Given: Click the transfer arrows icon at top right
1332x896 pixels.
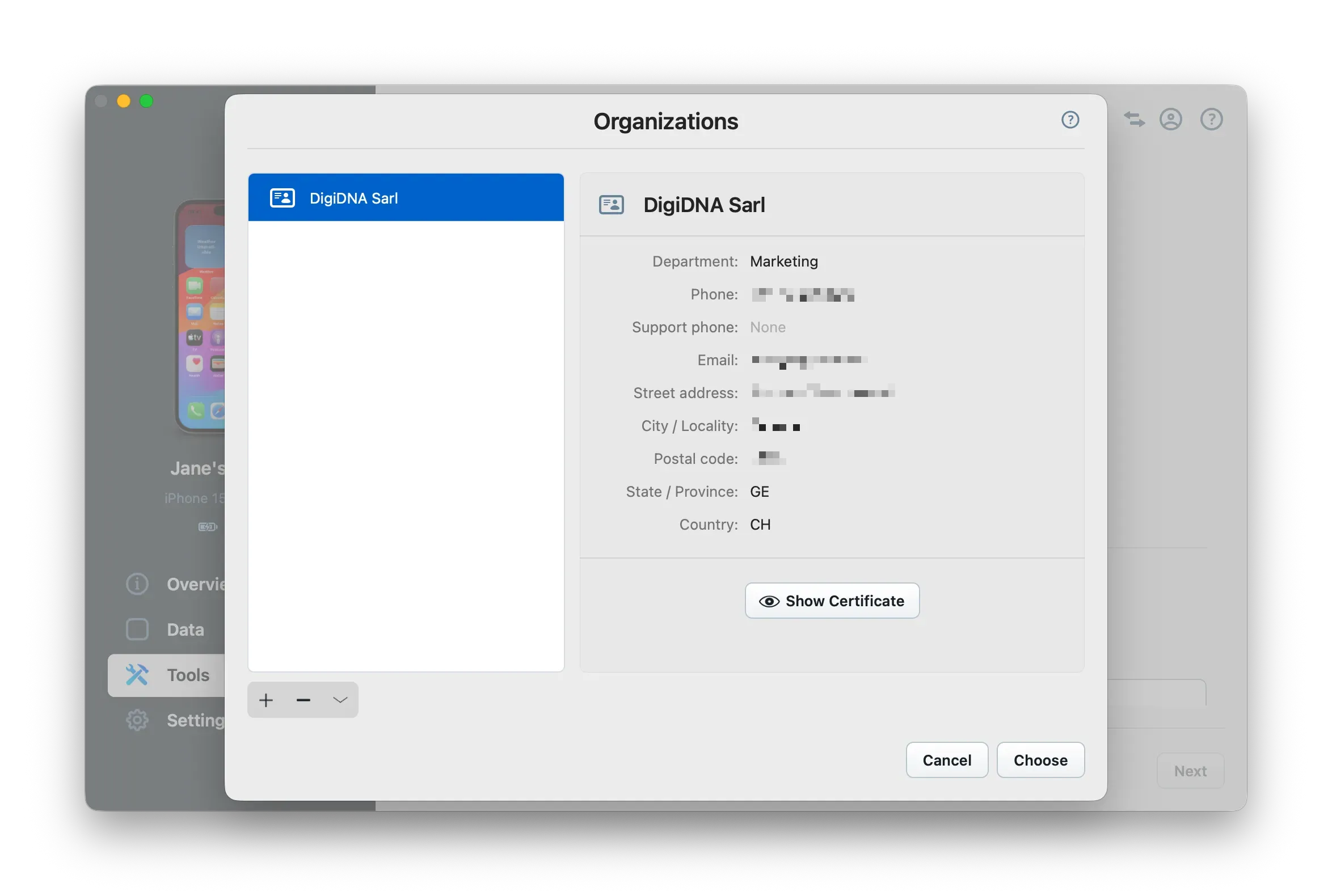Looking at the screenshot, I should 1134,119.
